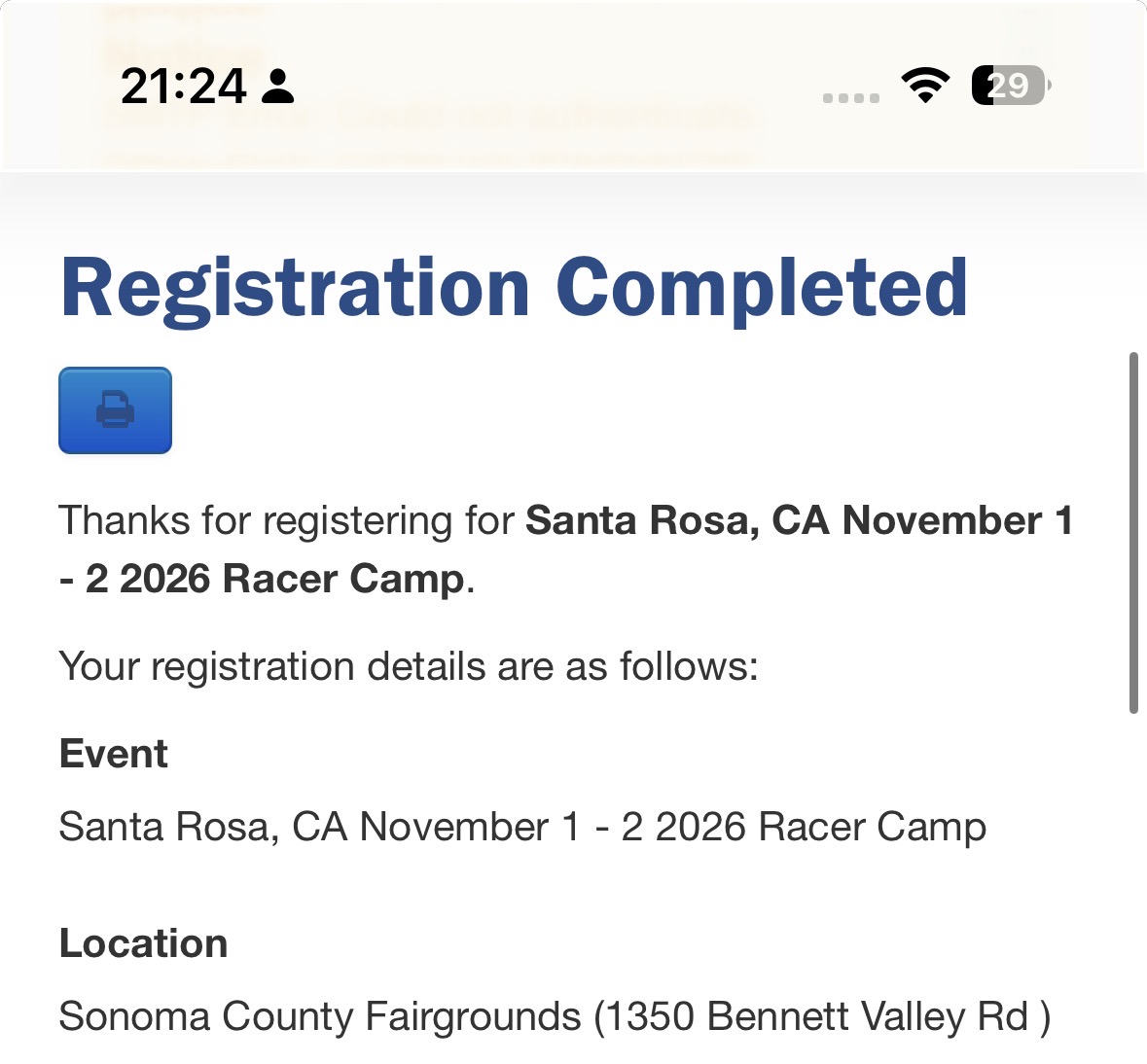This screenshot has width=1147, height=1064.
Task: Click the blue print button
Action: (x=116, y=410)
